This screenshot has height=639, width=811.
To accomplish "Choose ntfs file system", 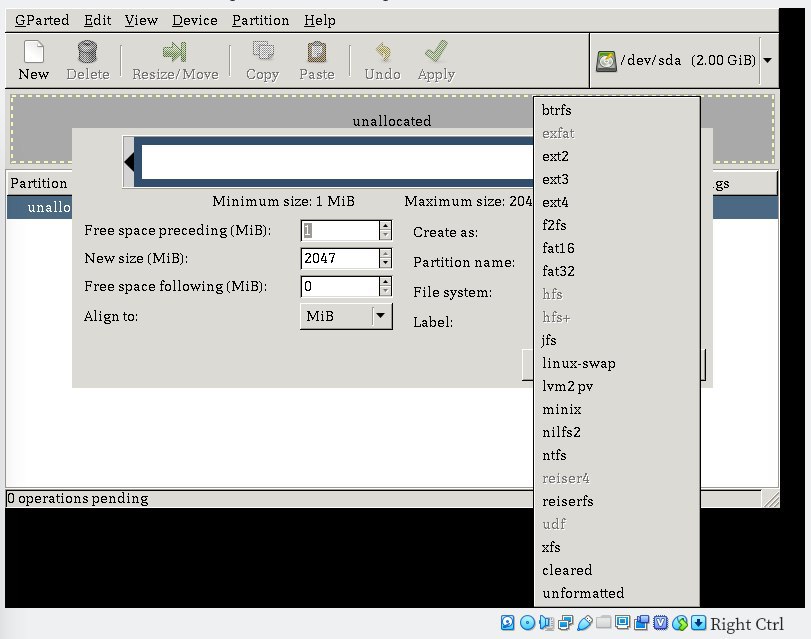I will (x=617, y=455).
